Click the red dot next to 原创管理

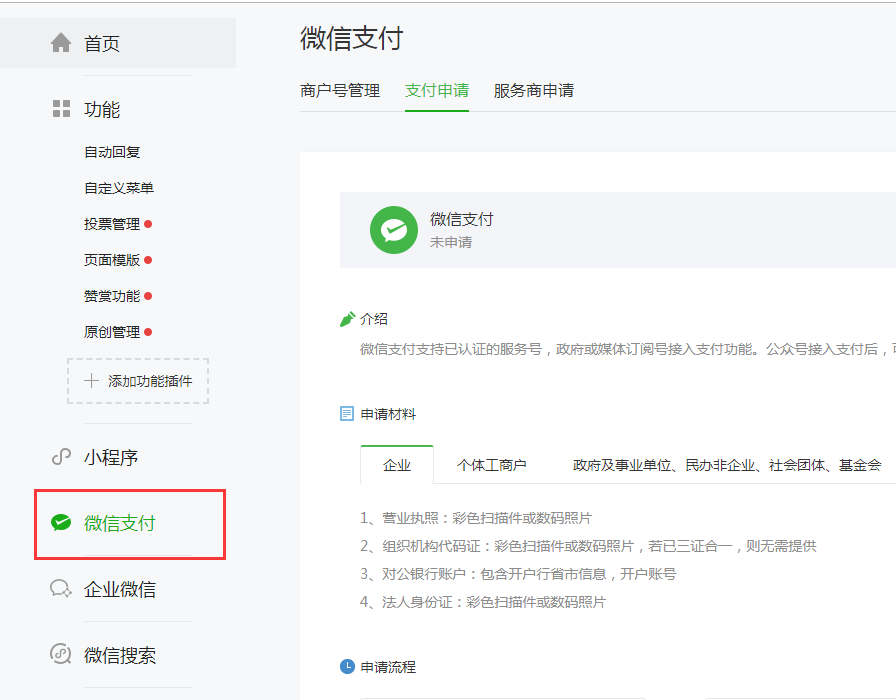(x=148, y=332)
